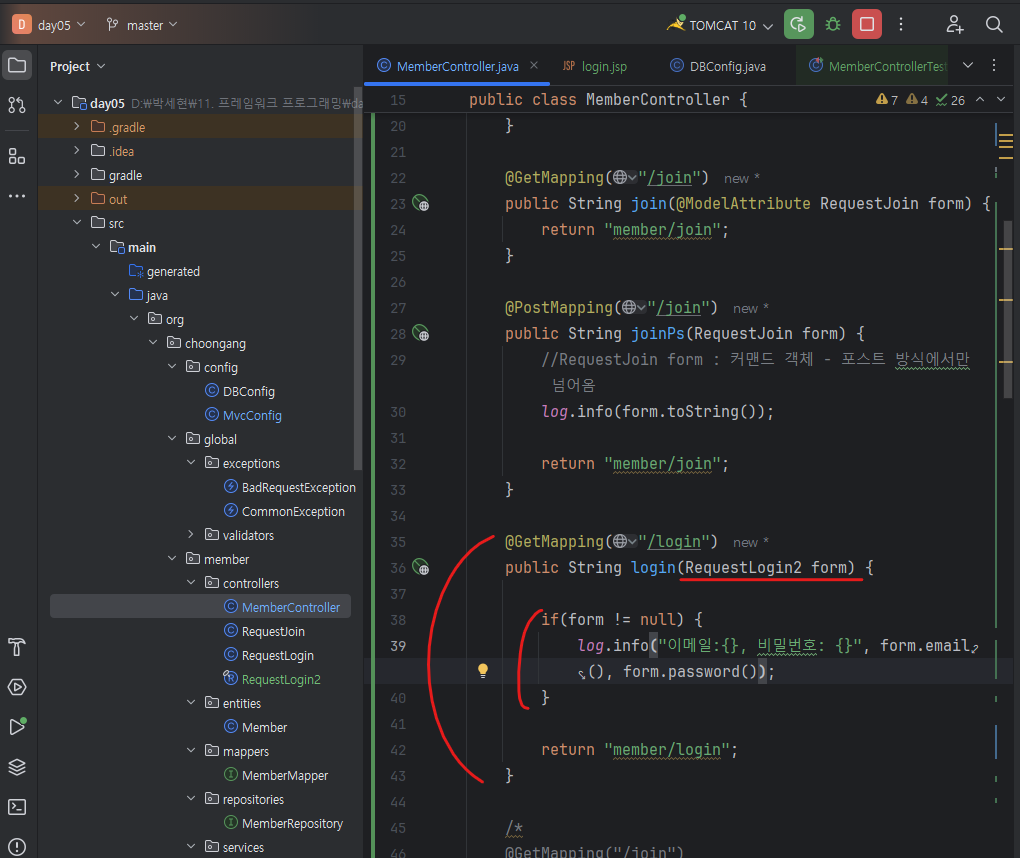Click the gutter web icon on line 28
This screenshot has width=1020, height=858.
point(421,334)
